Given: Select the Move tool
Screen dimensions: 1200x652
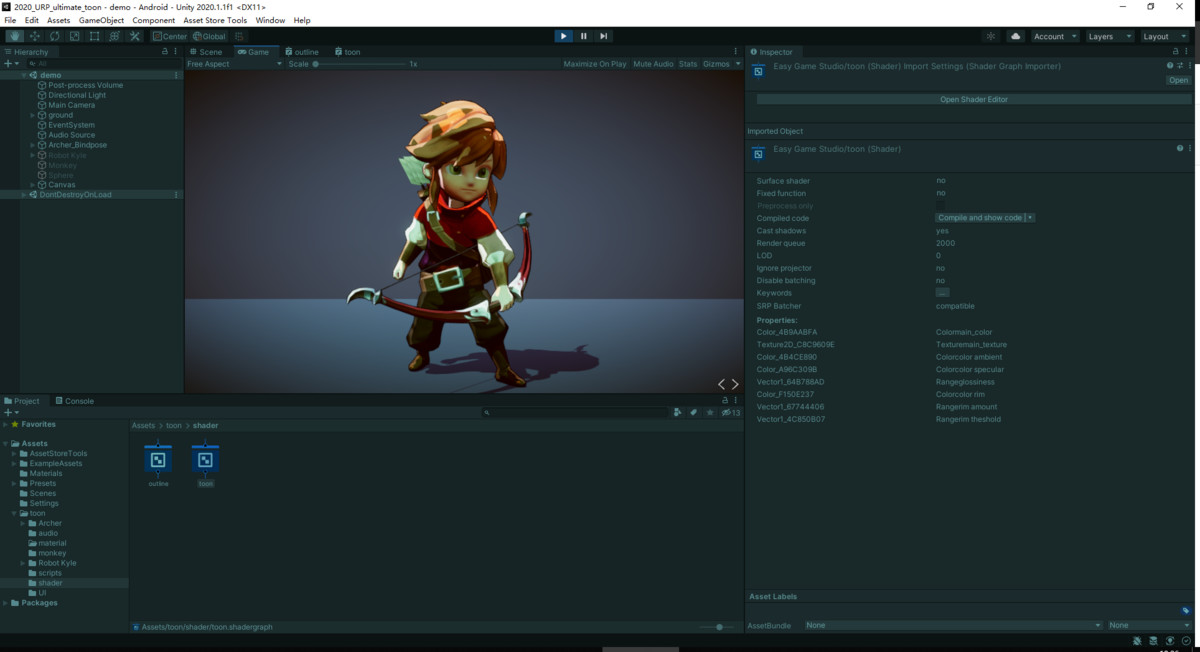Looking at the screenshot, I should (35, 36).
